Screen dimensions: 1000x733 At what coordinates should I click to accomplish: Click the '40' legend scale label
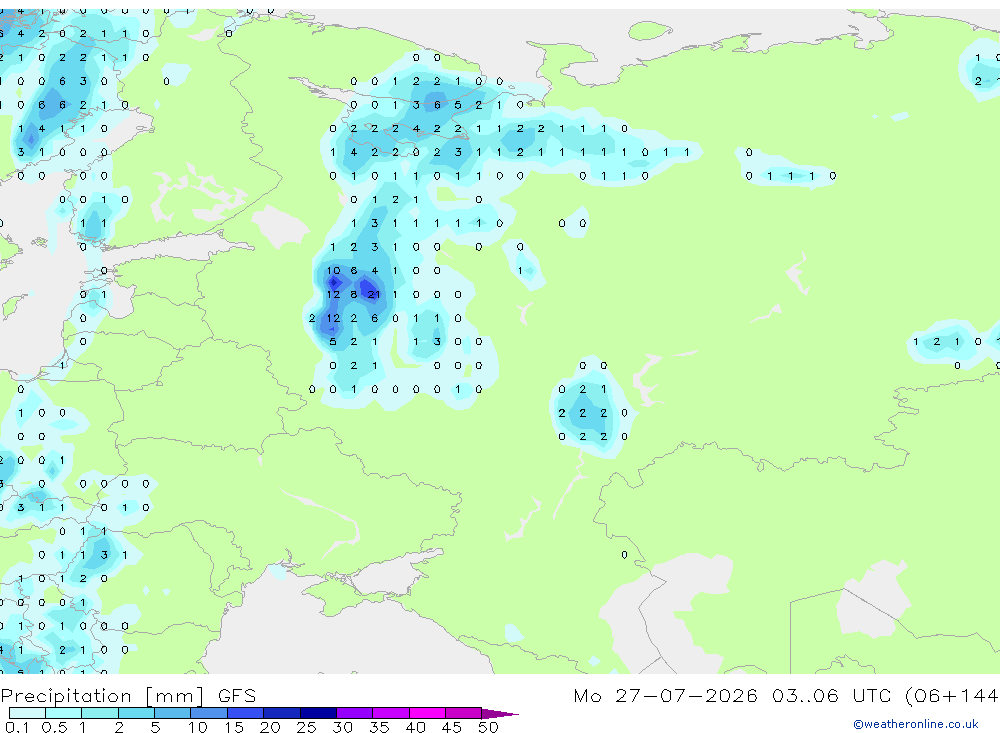[x=415, y=727]
